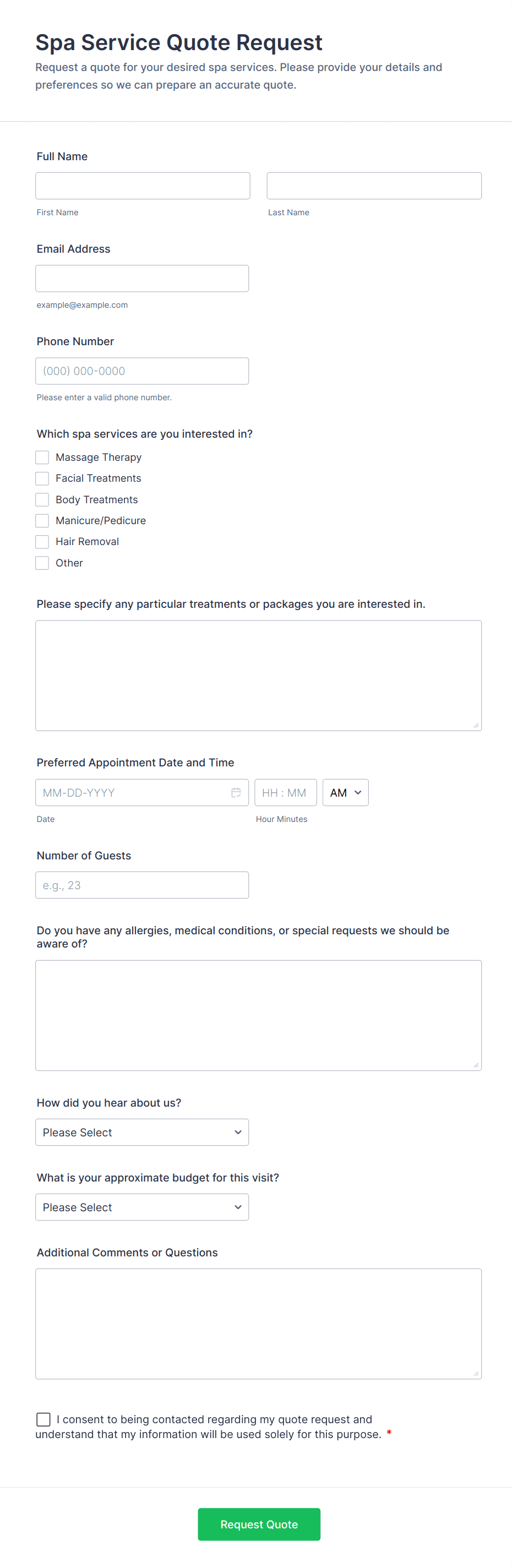The width and height of the screenshot is (512, 1568).
Task: Focus the hour and minutes time field
Action: [285, 792]
